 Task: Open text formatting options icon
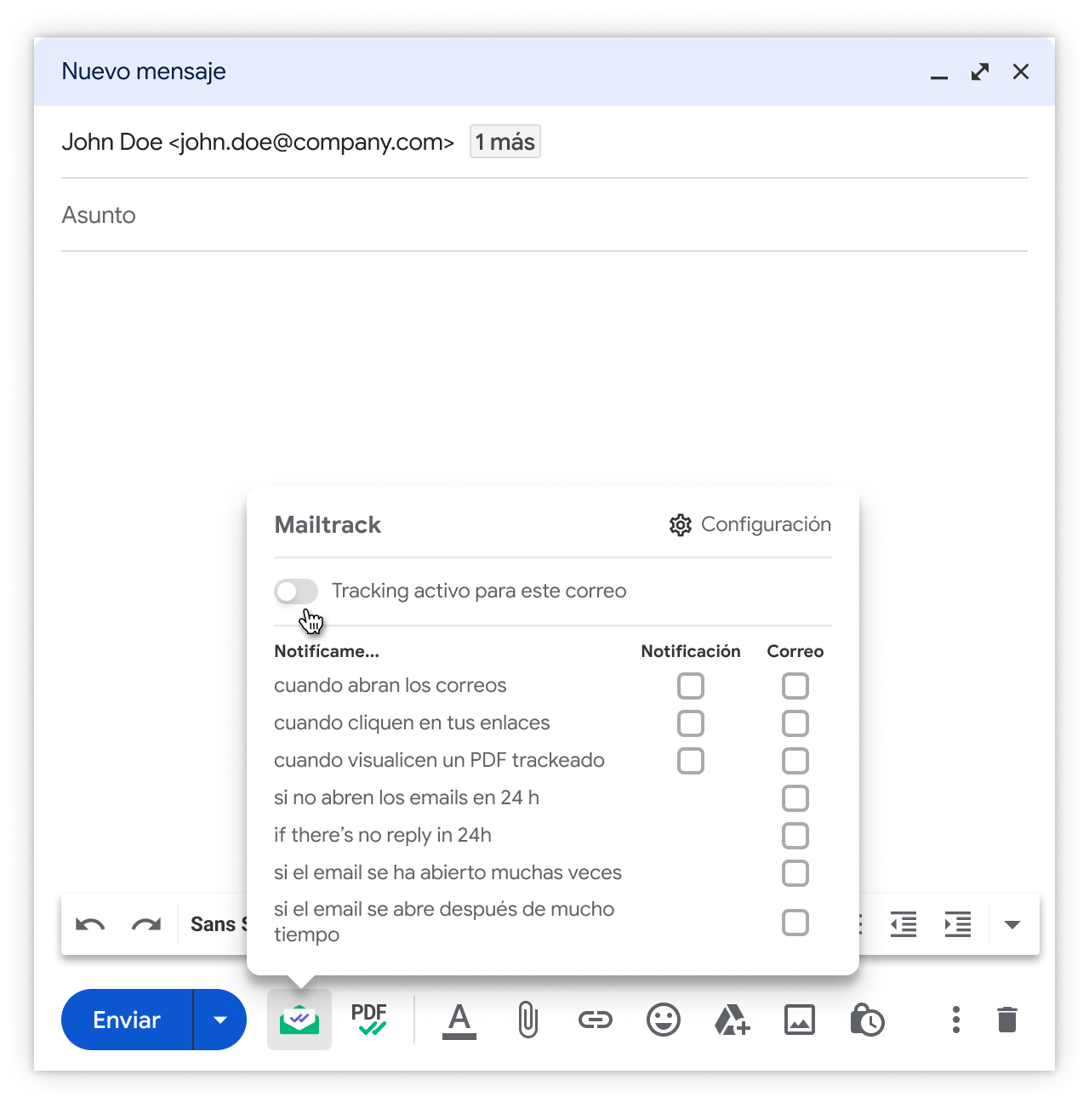(459, 1020)
